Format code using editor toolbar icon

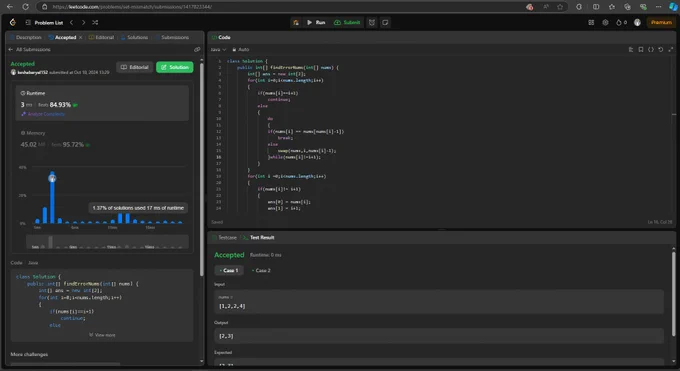click(631, 49)
